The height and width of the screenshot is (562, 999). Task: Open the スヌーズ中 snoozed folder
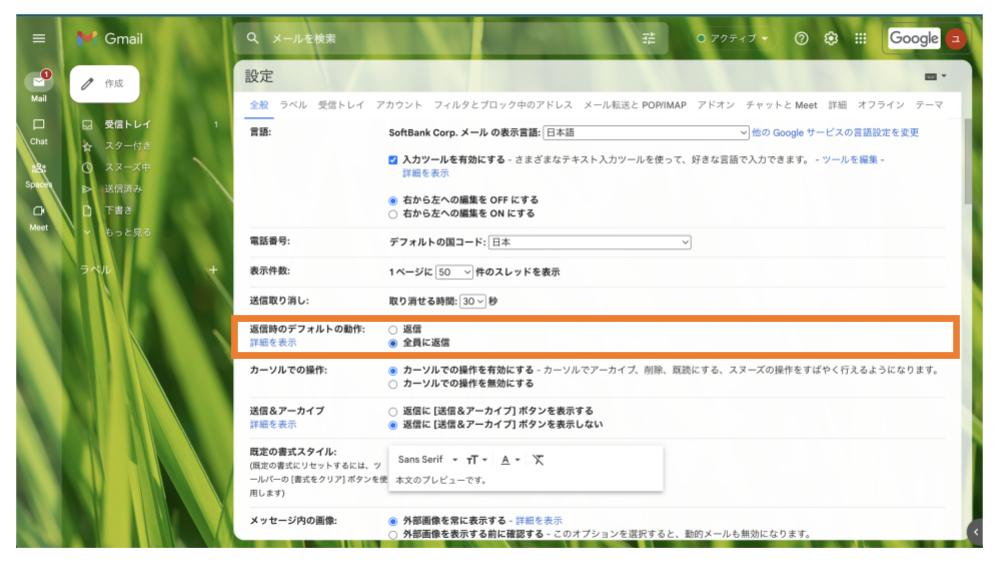coord(127,168)
